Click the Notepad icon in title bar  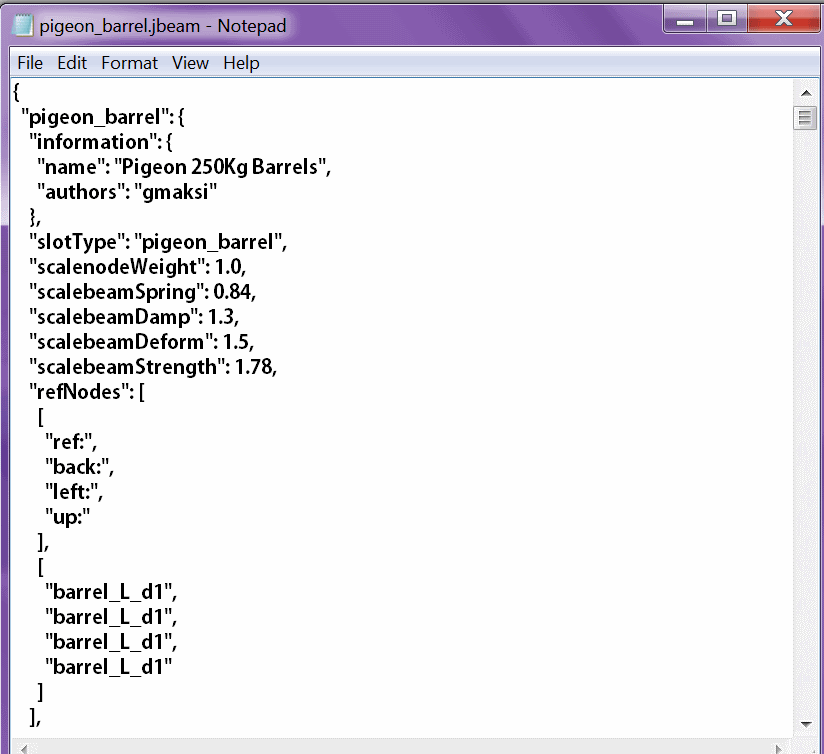[x=23, y=25]
